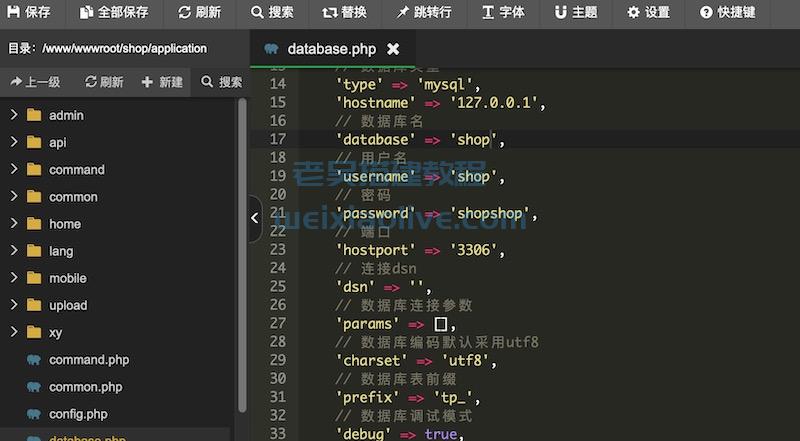The width and height of the screenshot is (800, 441).
Task: Select the lang folder icon
Action: [x=34, y=251]
